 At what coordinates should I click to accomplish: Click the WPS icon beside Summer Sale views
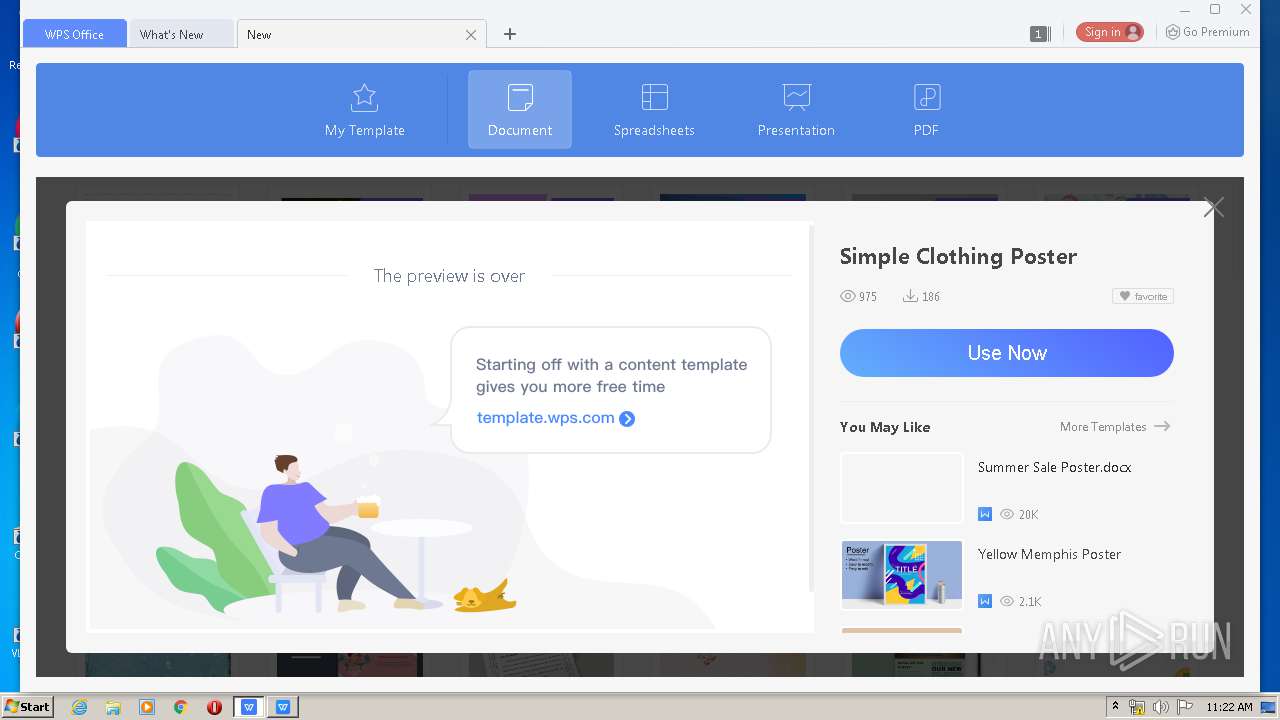coord(985,514)
